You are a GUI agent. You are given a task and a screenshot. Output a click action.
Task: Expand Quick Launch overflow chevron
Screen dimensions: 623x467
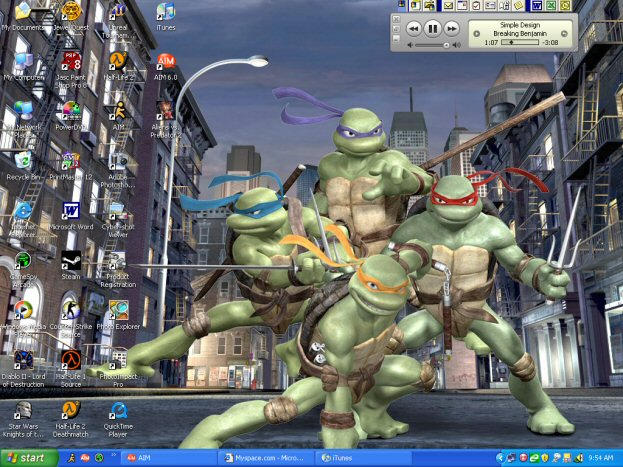[113, 454]
